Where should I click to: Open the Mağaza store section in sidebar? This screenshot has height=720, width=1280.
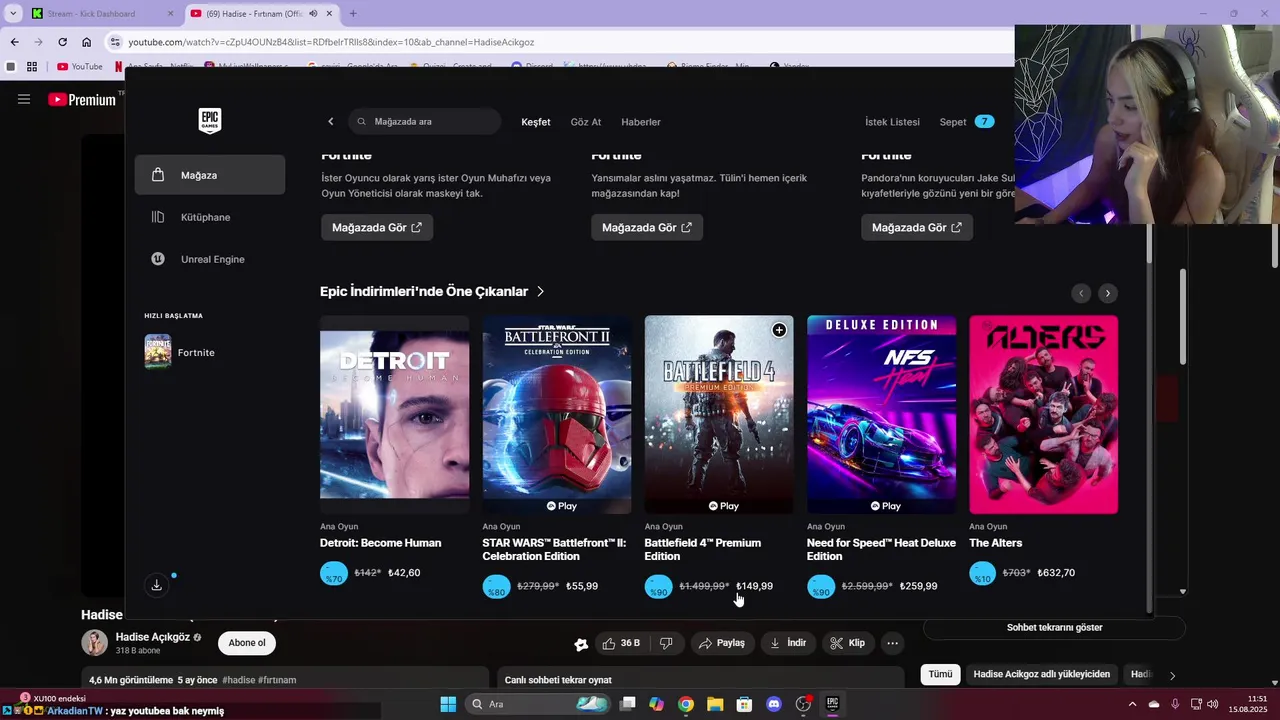click(210, 175)
